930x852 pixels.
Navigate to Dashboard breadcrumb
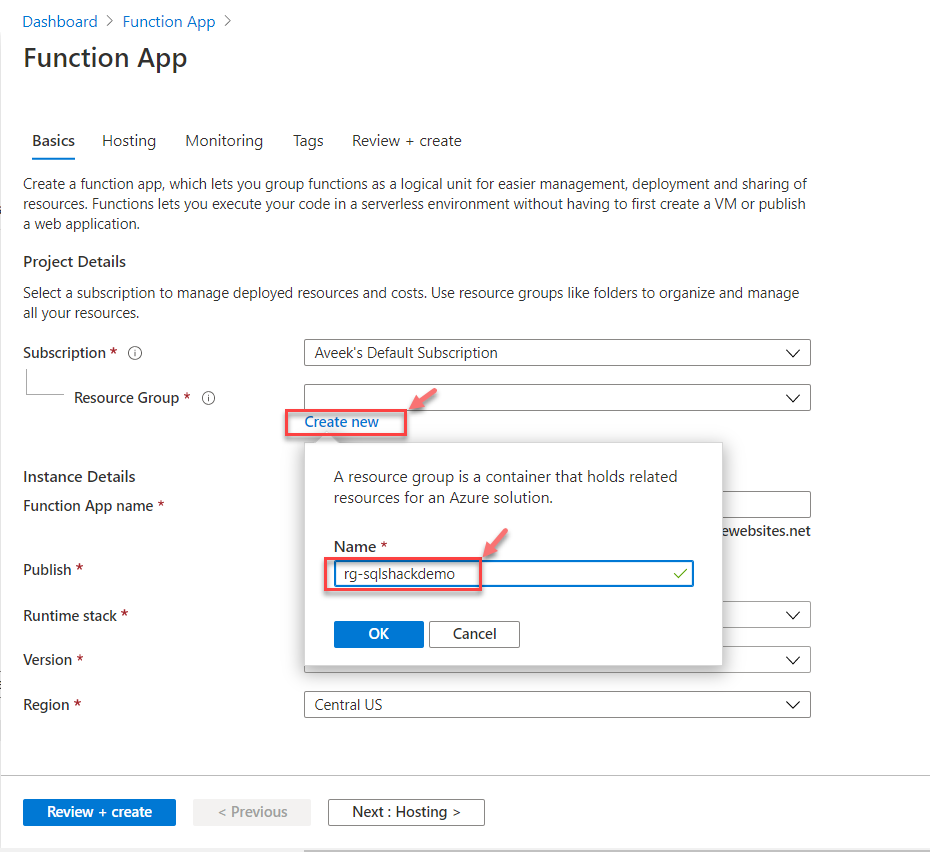[x=60, y=21]
